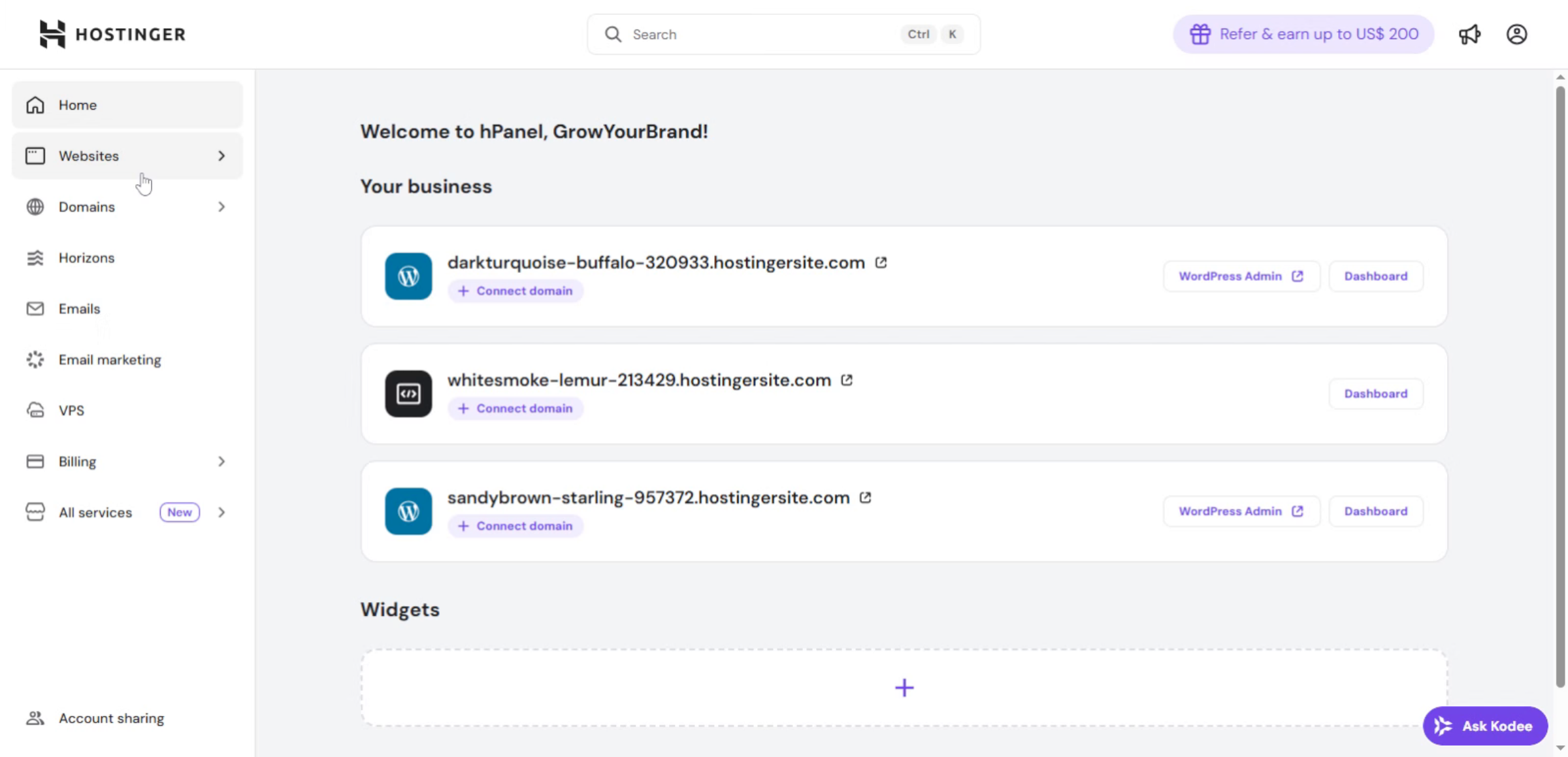Click the WordPress icon for darkturquoise-buffalo site
The width and height of the screenshot is (1568, 757).
pos(408,276)
